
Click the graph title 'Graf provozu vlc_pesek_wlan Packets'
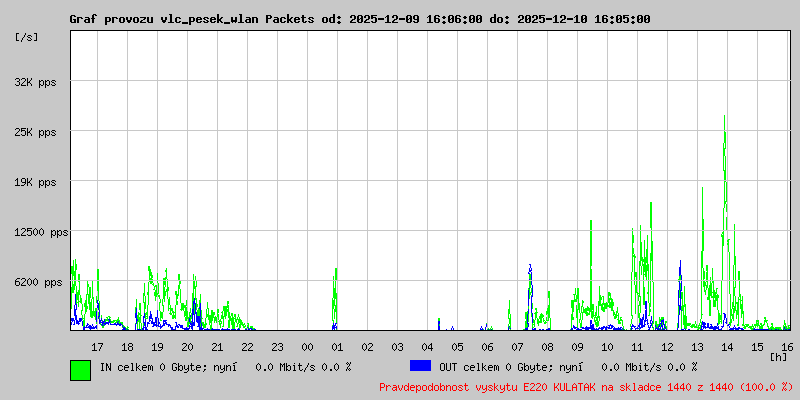192,19
